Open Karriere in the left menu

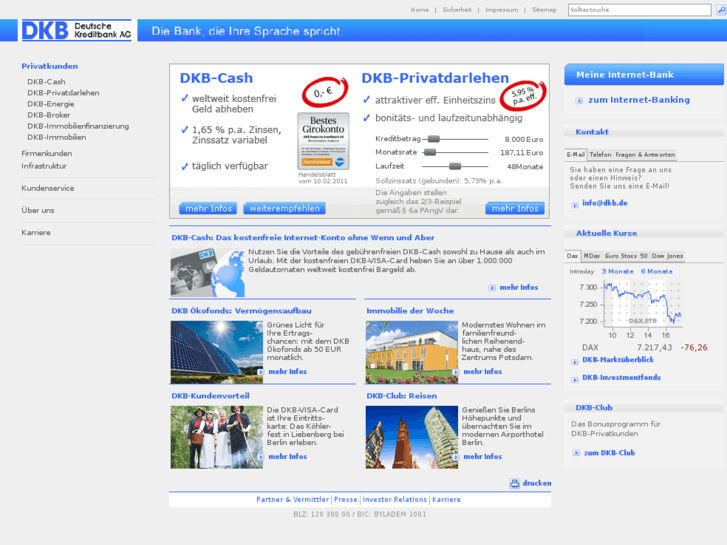tap(36, 233)
